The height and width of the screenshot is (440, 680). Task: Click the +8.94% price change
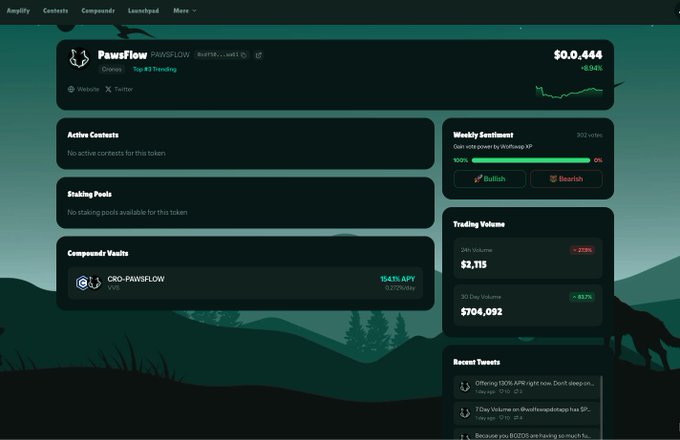point(591,68)
